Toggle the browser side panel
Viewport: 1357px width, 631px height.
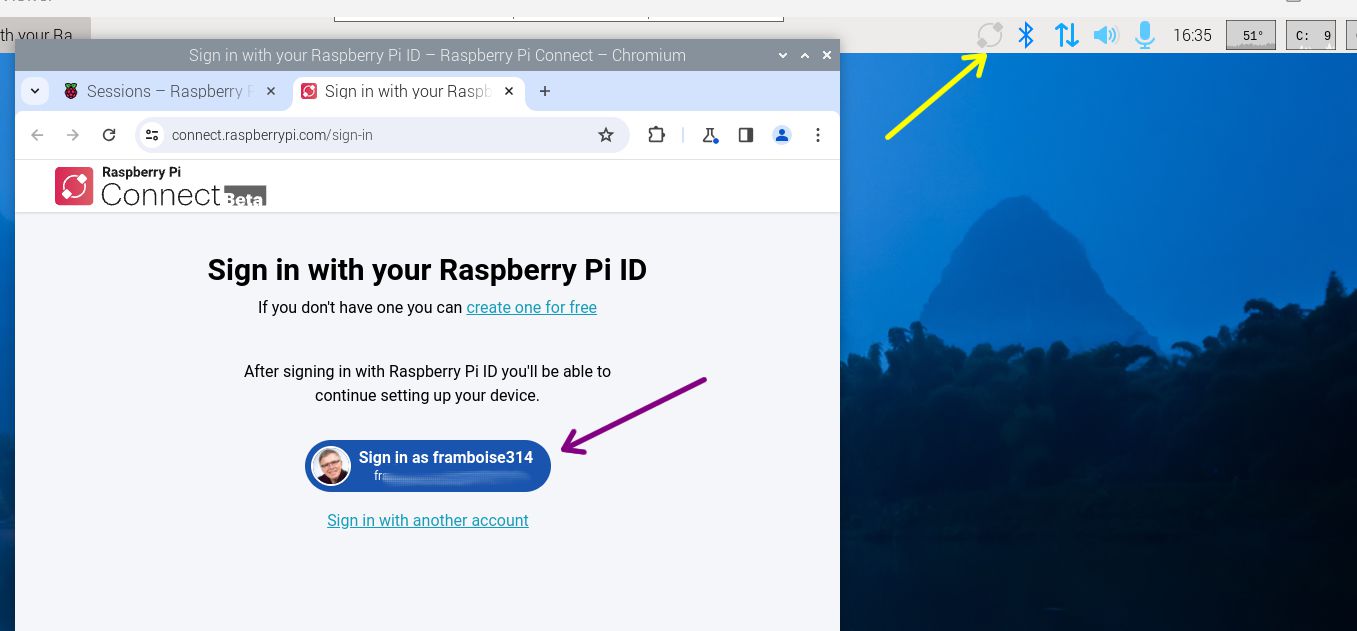[746, 135]
